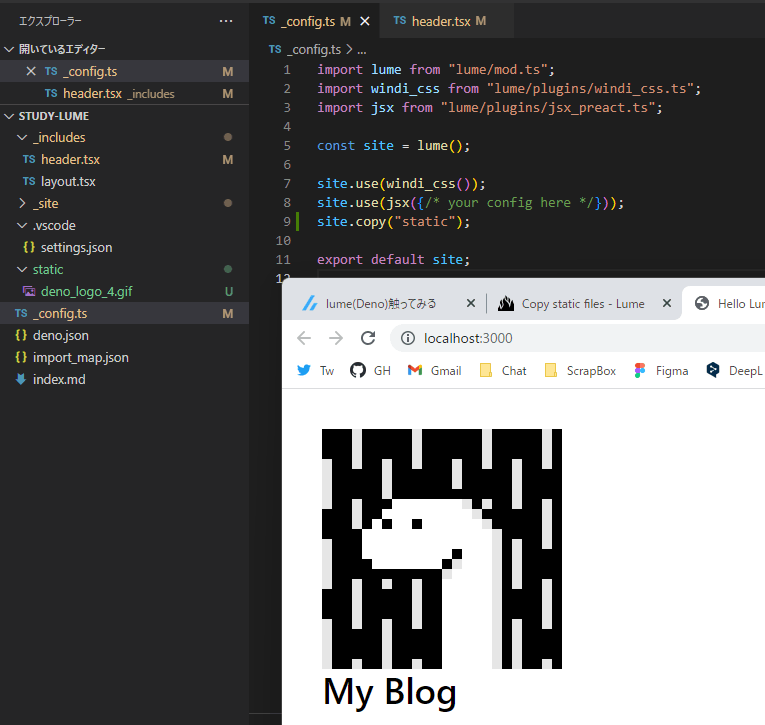Click the windi_css import line
The width and height of the screenshot is (765, 725).
[509, 88]
